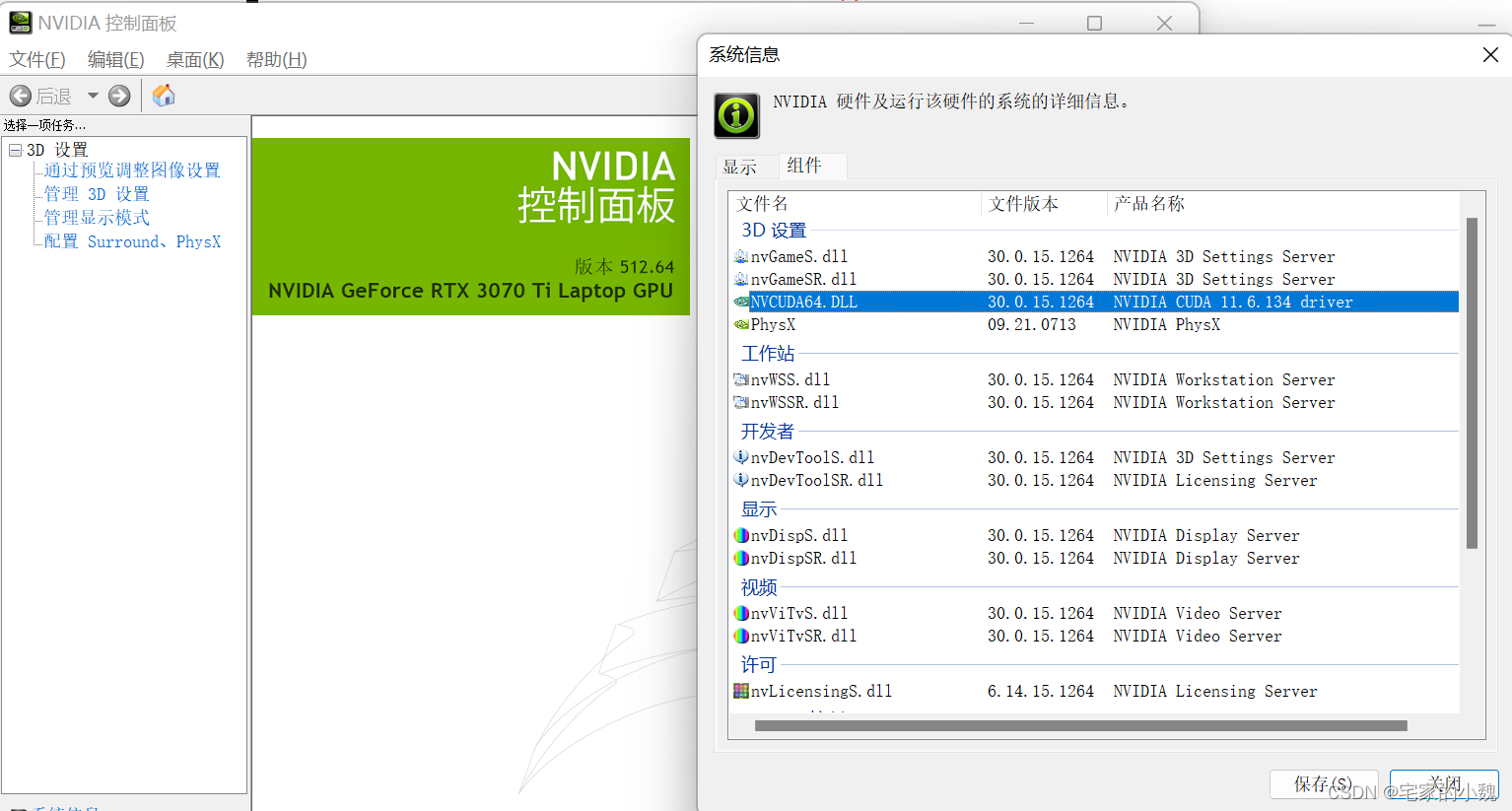The height and width of the screenshot is (811, 1512).
Task: Click the PhysX row icon
Action: tap(741, 324)
